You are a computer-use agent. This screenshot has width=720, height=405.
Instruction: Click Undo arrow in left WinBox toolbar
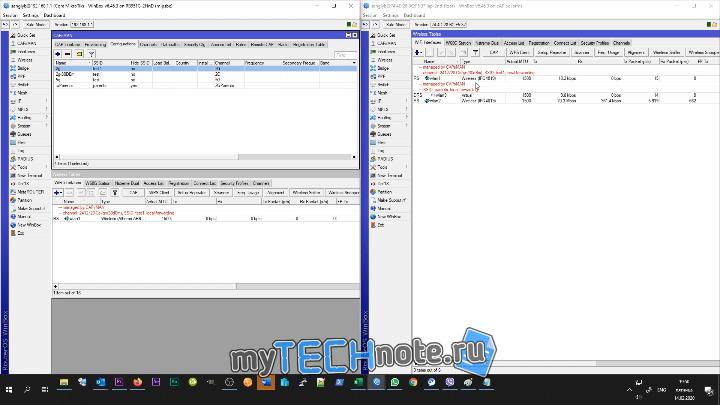pos(5,24)
